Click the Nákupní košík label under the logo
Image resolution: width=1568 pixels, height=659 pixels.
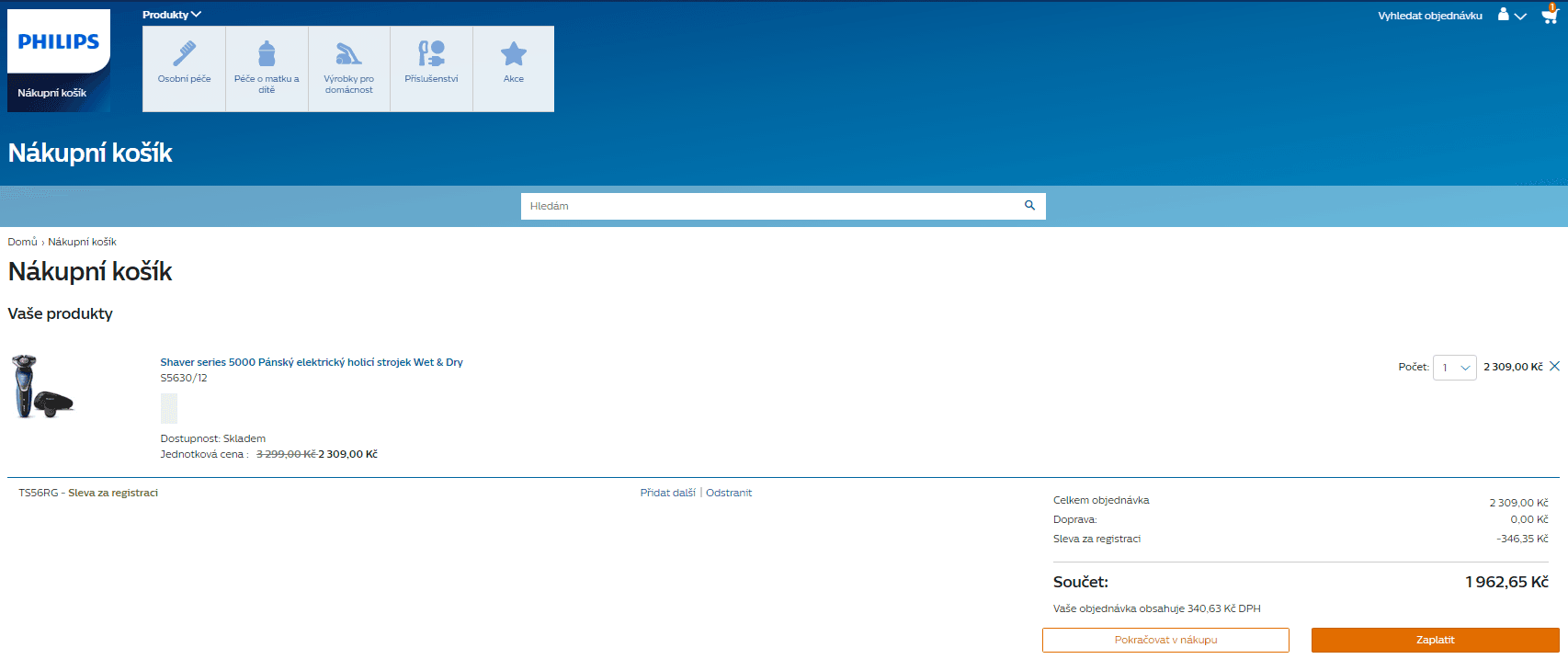(x=52, y=93)
